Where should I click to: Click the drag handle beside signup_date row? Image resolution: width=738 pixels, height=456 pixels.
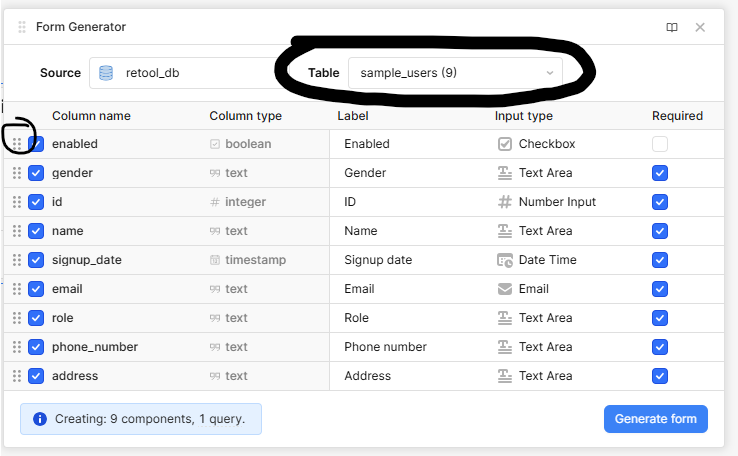point(17,260)
